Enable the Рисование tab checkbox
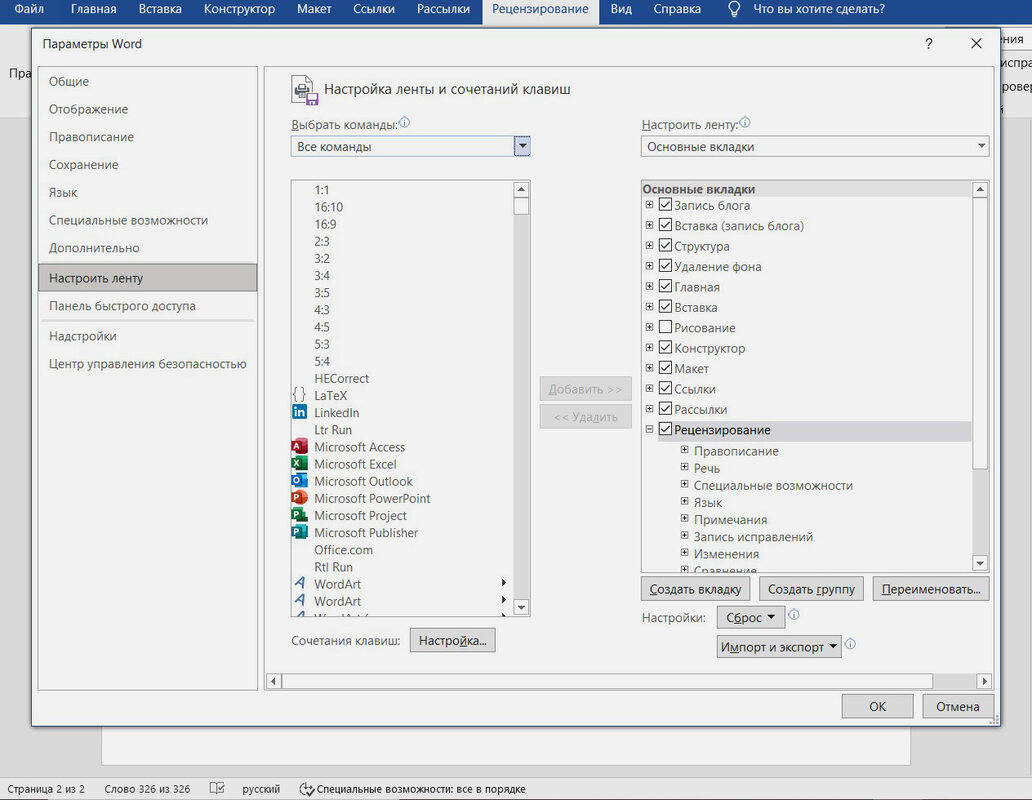 (665, 328)
